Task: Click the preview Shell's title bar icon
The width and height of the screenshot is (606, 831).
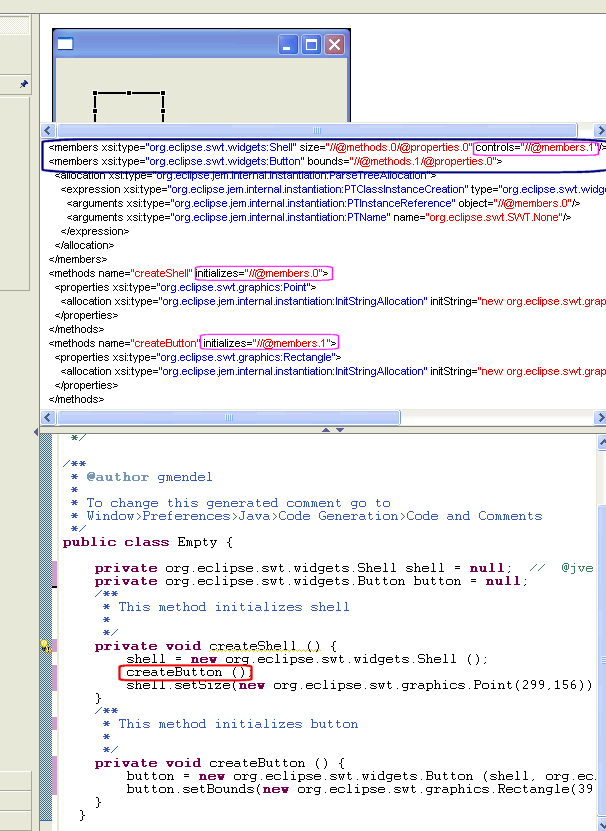Action: point(66,44)
